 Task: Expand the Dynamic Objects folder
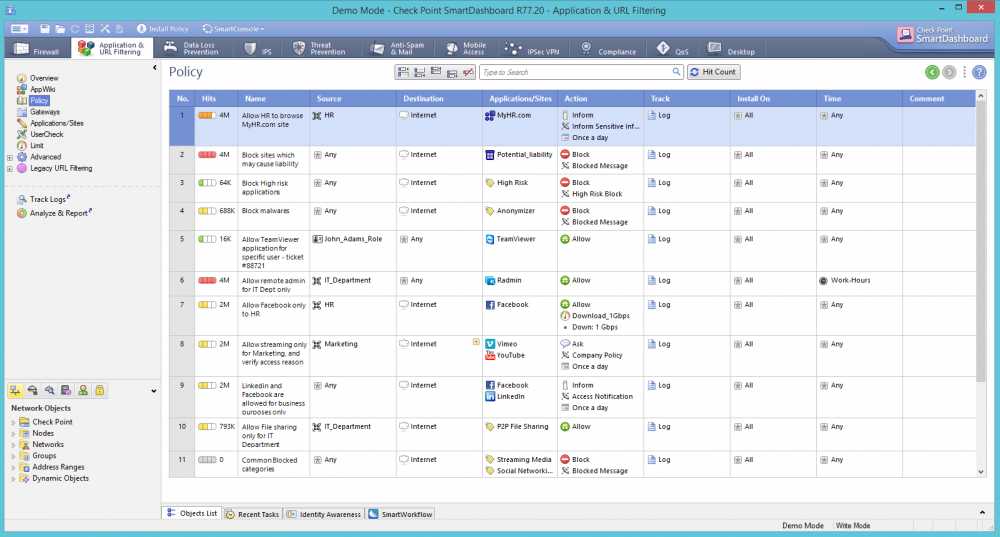(13, 478)
